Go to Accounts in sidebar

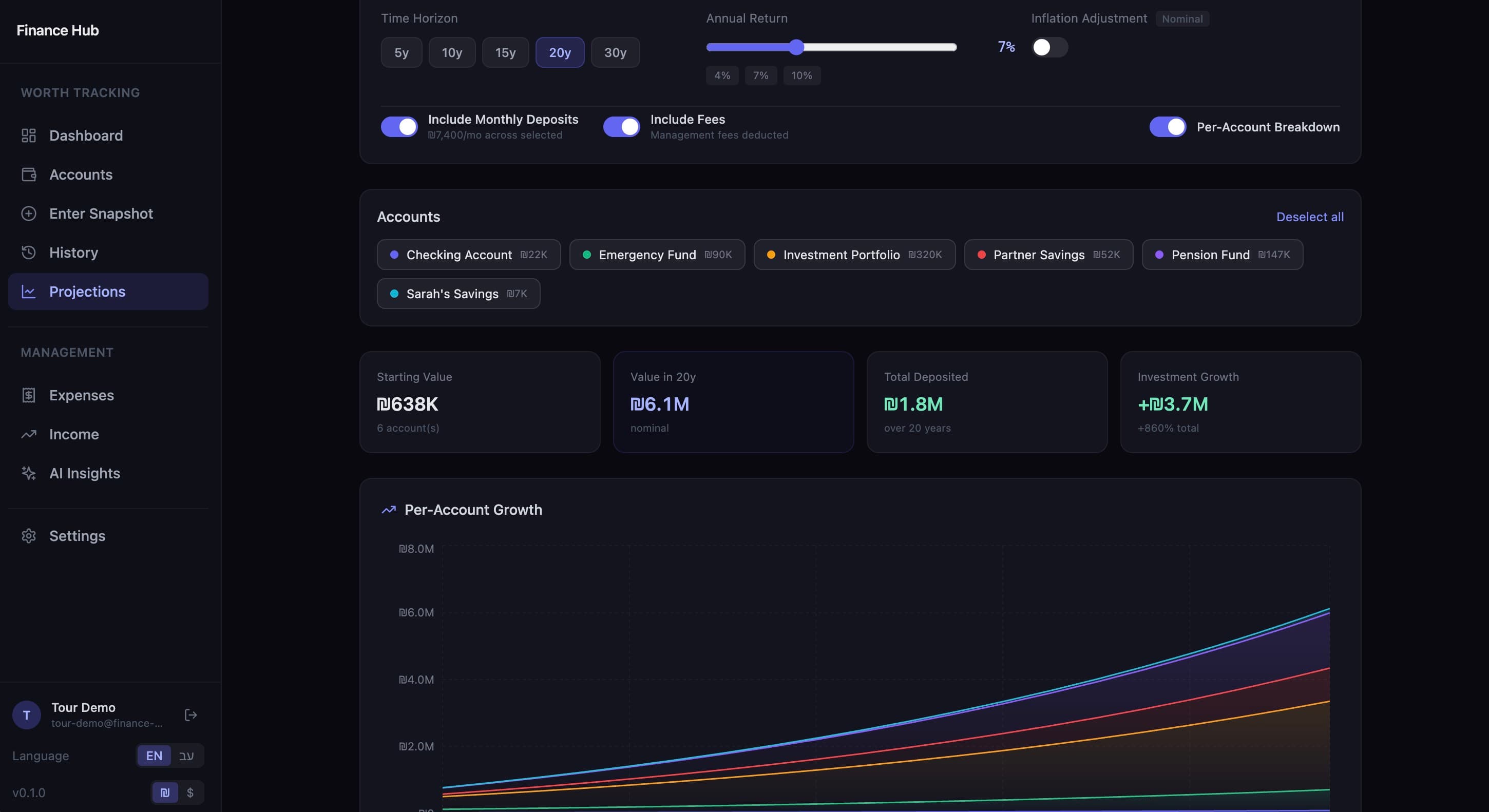coord(108,175)
